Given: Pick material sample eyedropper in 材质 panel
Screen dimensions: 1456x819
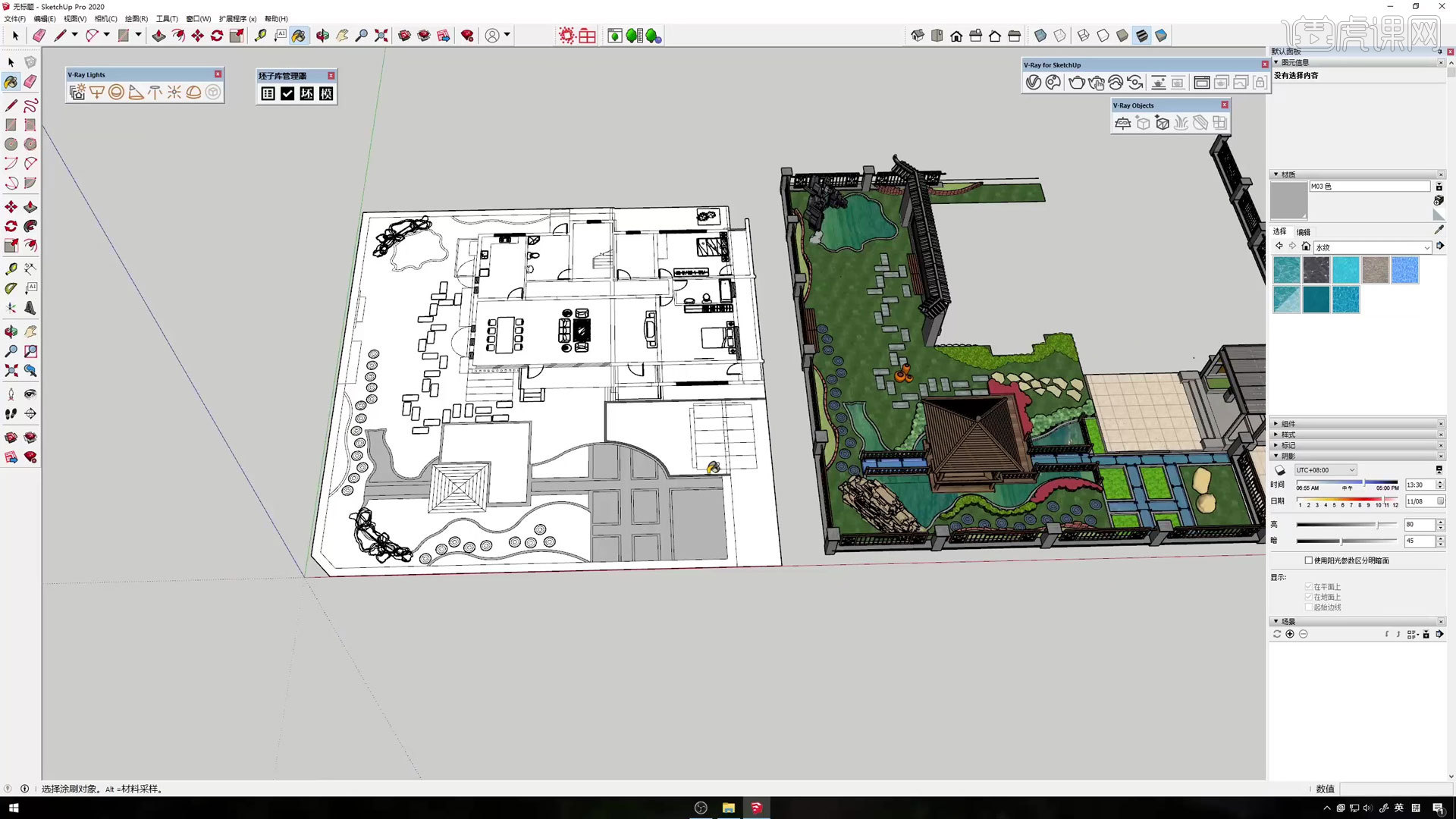Looking at the screenshot, I should coord(1439,231).
